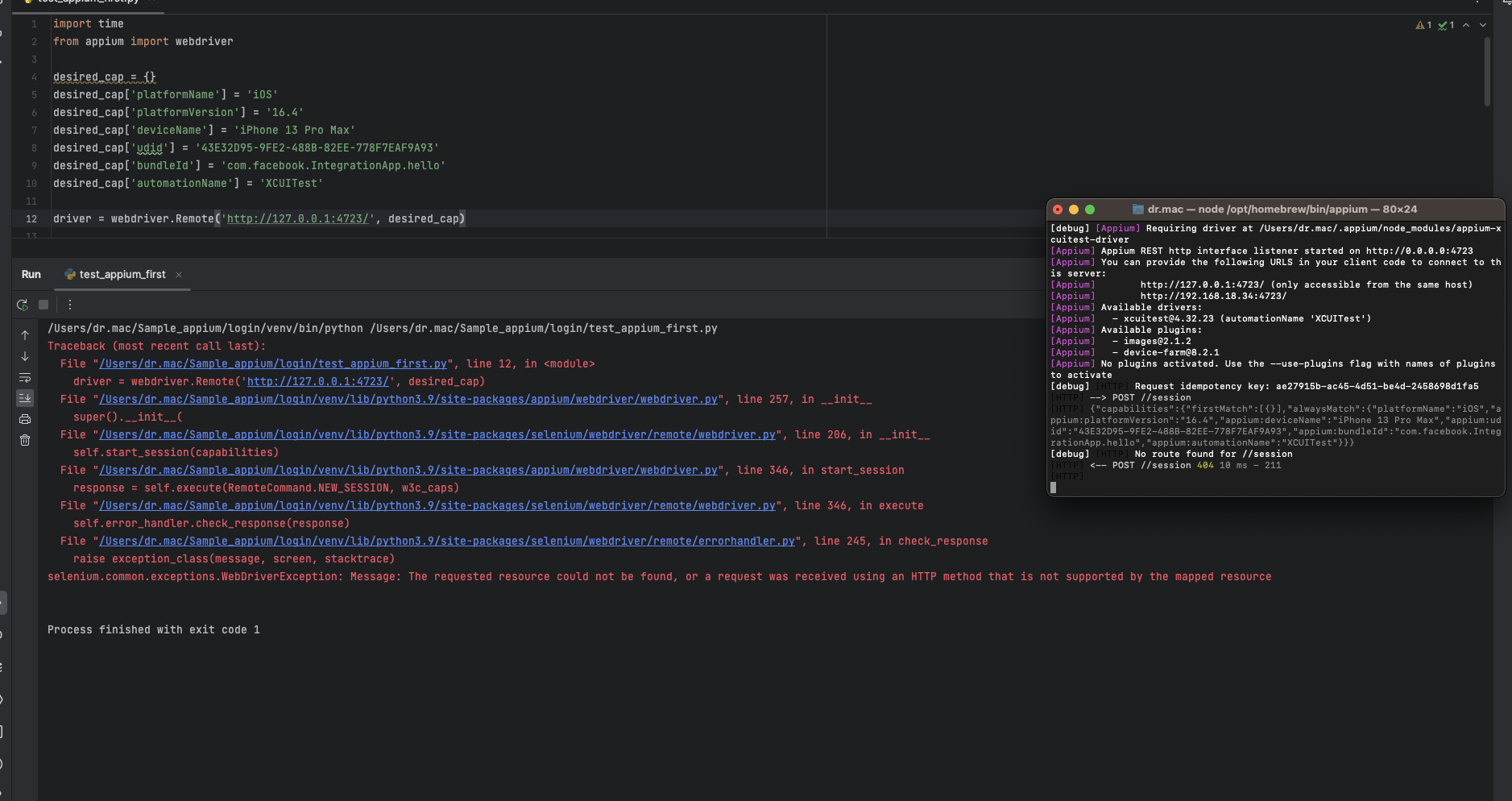1512x801 pixels.
Task: Navigate down the stack trace
Action: point(25,357)
